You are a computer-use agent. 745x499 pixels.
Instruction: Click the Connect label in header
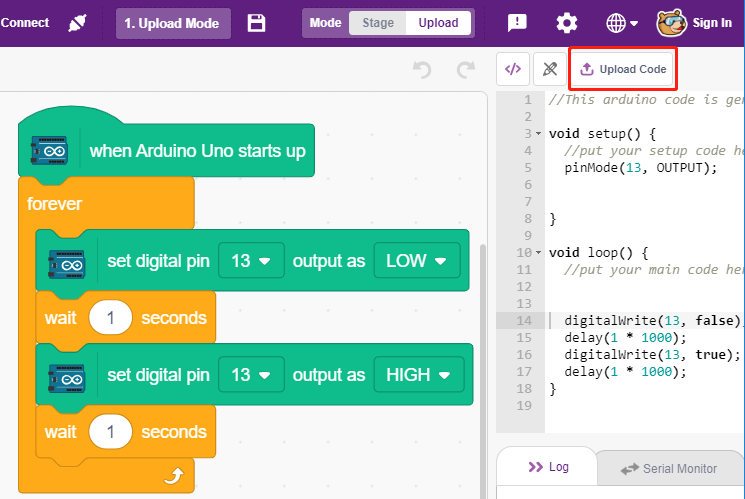pyautogui.click(x=25, y=23)
